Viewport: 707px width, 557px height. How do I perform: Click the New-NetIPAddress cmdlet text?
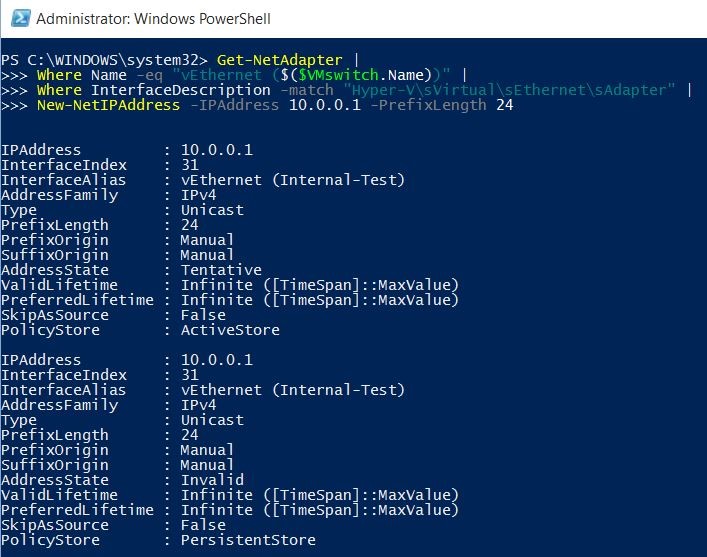[x=108, y=105]
